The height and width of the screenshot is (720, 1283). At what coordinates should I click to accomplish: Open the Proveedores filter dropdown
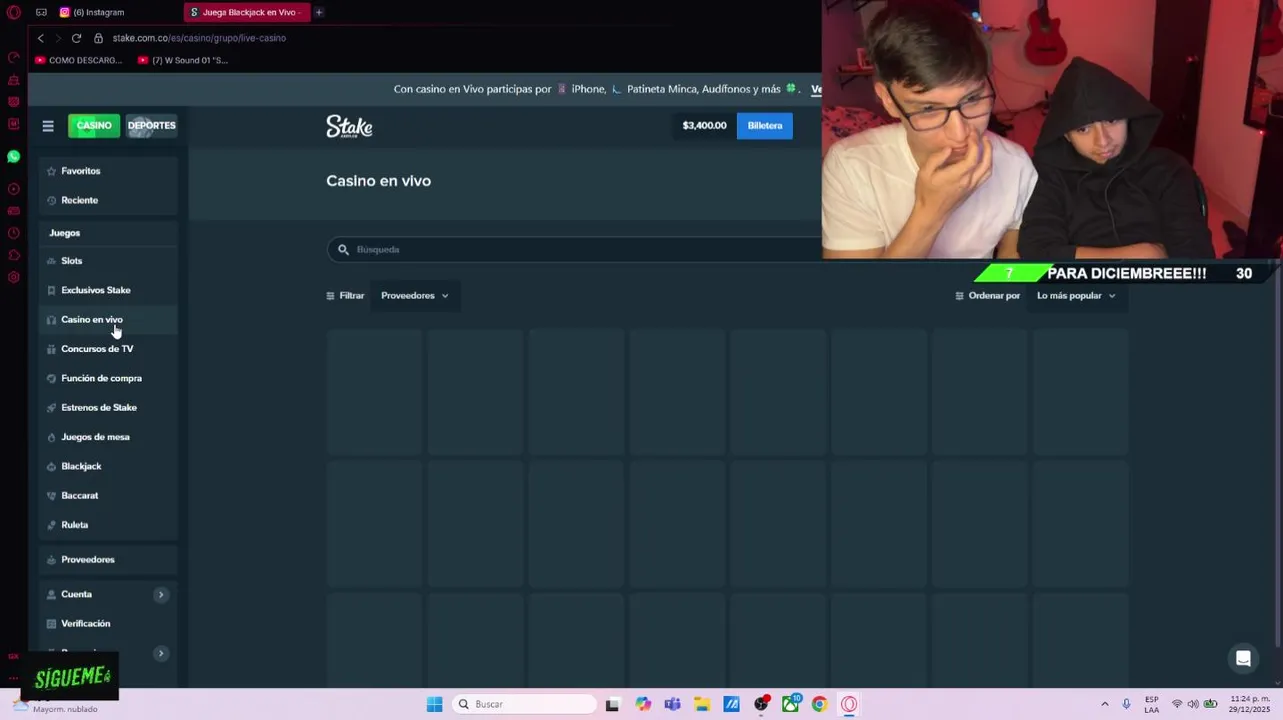tap(415, 296)
